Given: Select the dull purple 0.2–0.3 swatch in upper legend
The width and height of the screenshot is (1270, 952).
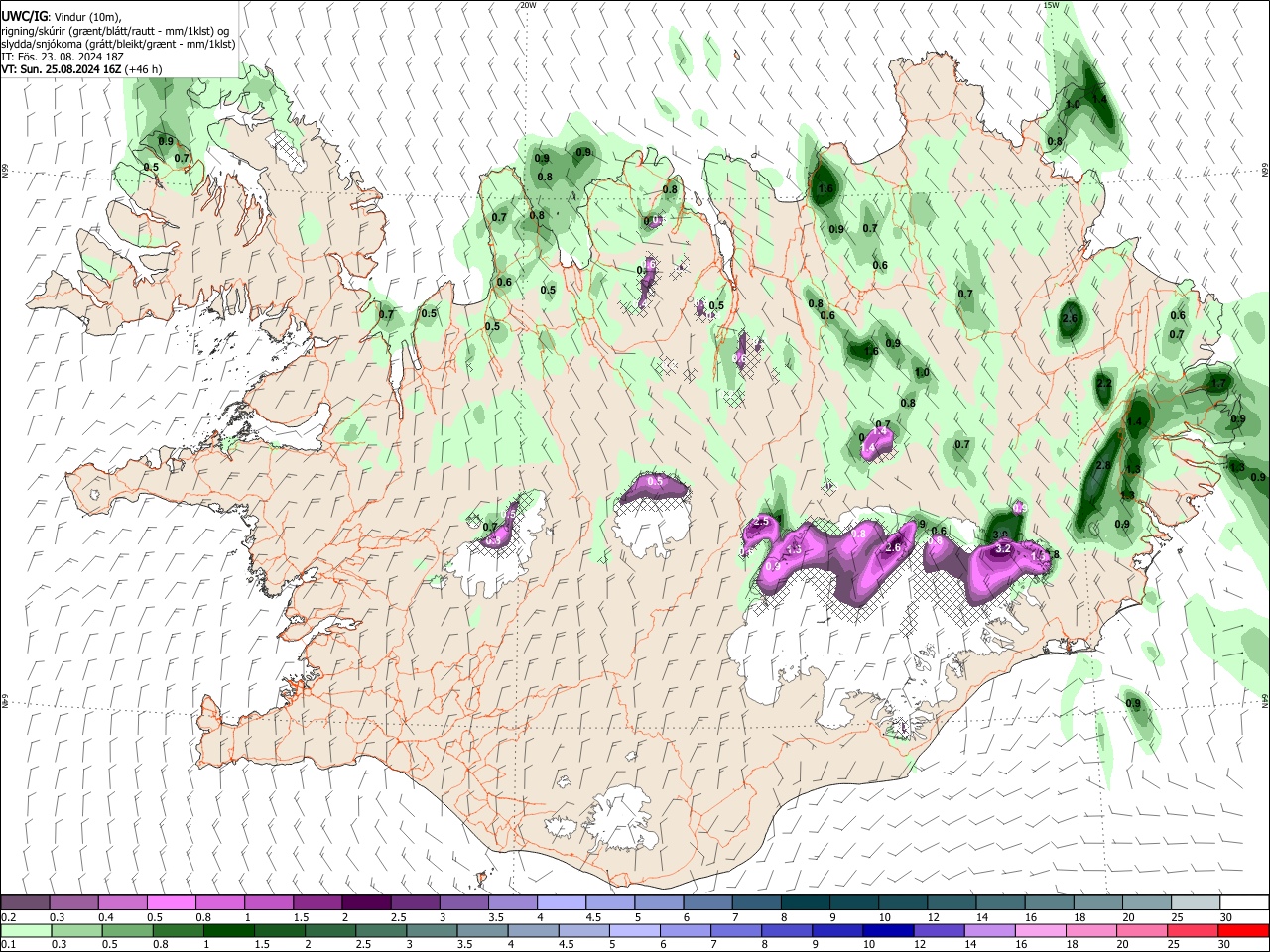Looking at the screenshot, I should point(25,902).
